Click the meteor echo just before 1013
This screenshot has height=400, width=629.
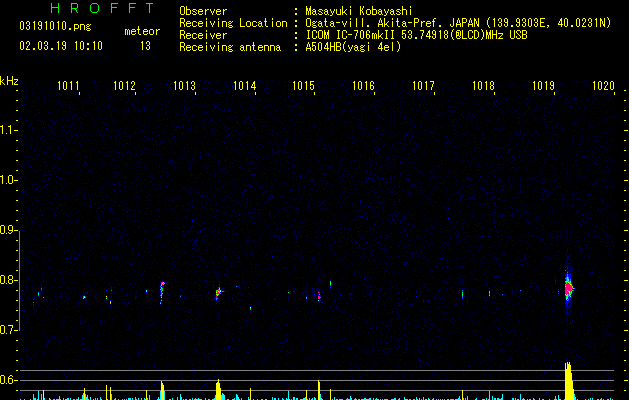162,292
